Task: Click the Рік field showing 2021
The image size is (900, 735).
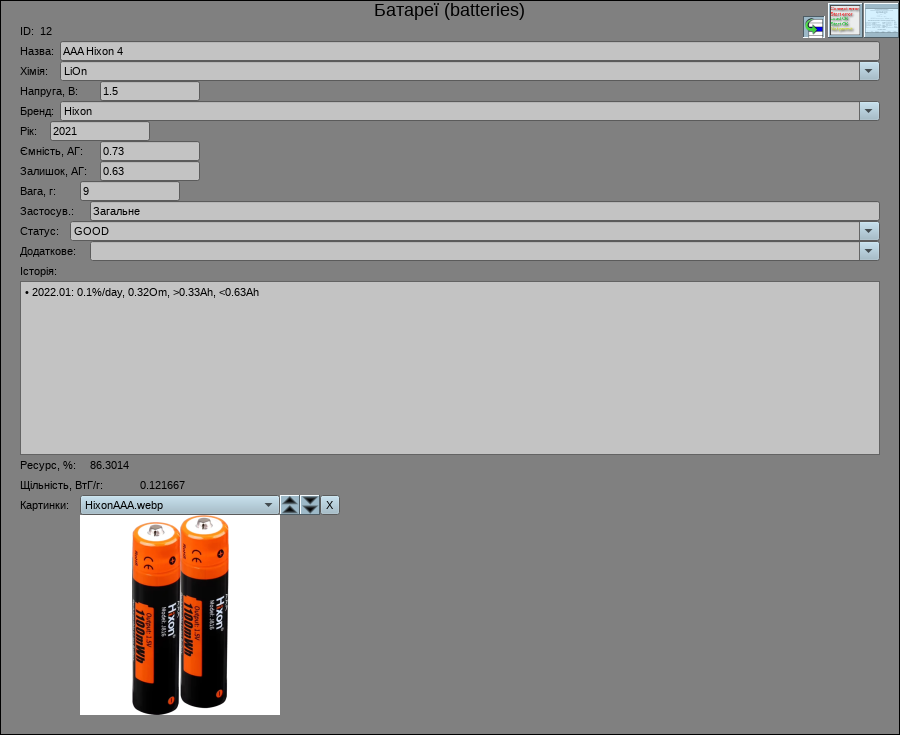Action: [99, 131]
